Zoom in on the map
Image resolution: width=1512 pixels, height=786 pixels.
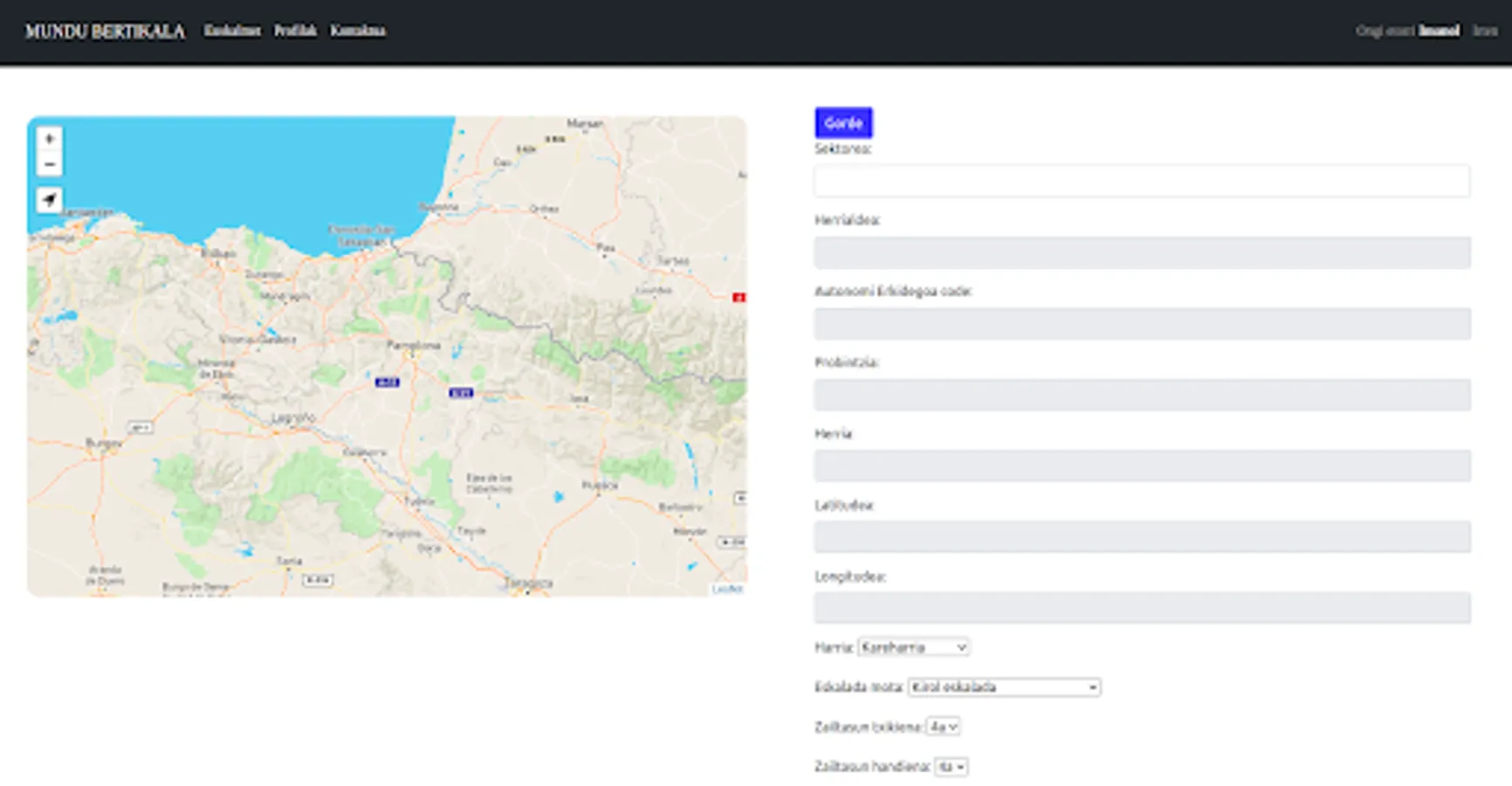tap(49, 139)
